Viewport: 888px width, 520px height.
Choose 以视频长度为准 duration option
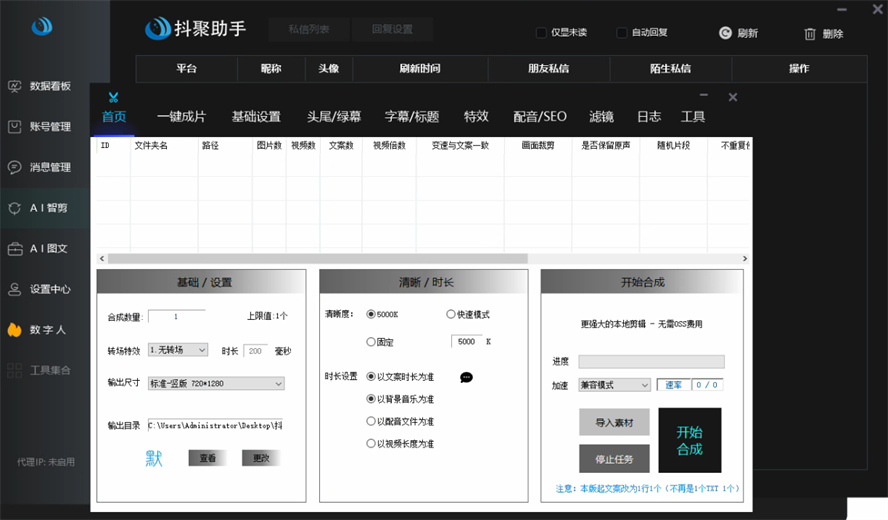click(371, 444)
